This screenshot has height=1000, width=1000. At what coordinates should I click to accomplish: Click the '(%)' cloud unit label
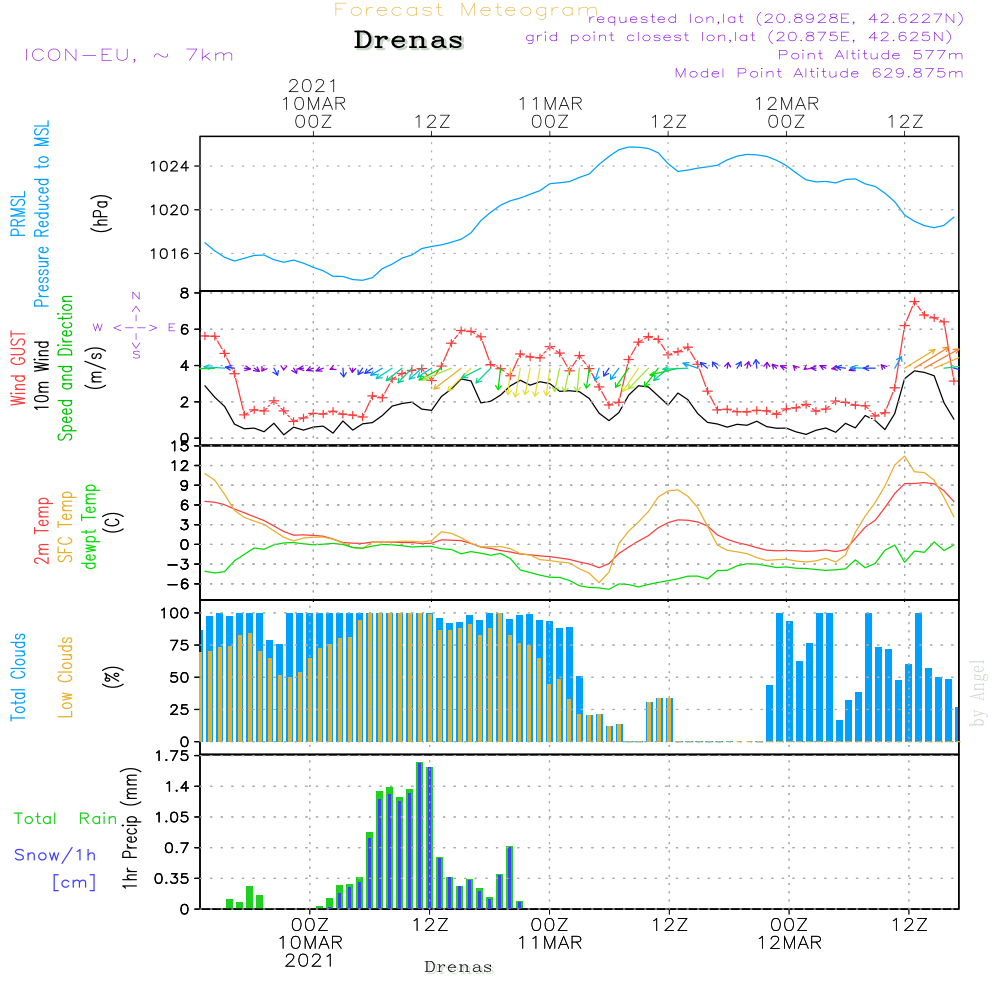pos(112,677)
